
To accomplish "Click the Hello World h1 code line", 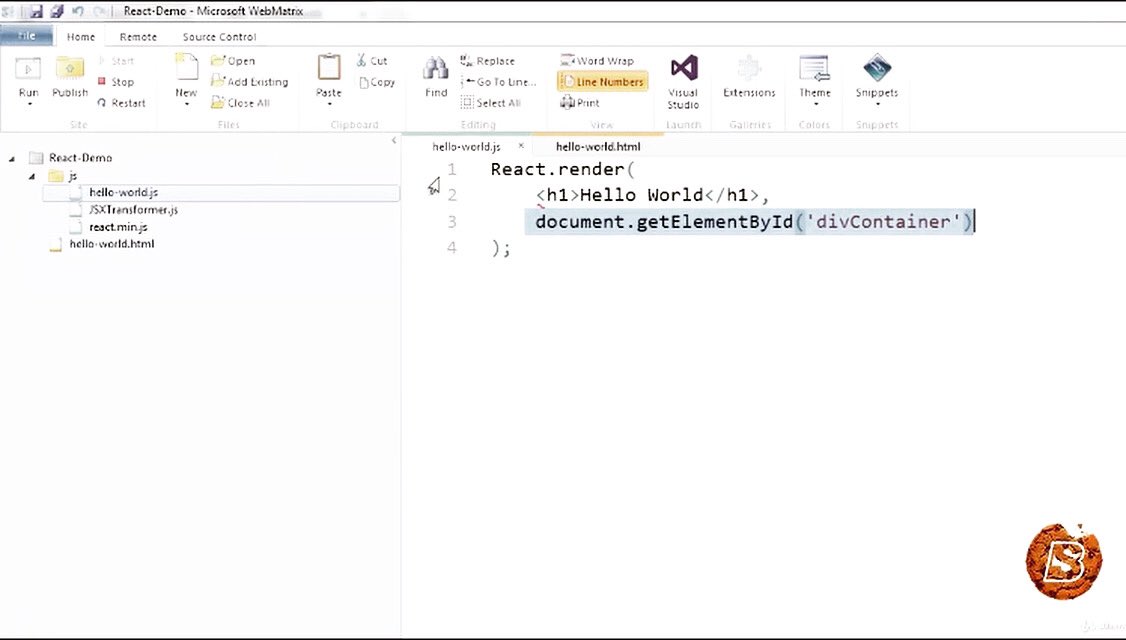I will pyautogui.click(x=652, y=195).
